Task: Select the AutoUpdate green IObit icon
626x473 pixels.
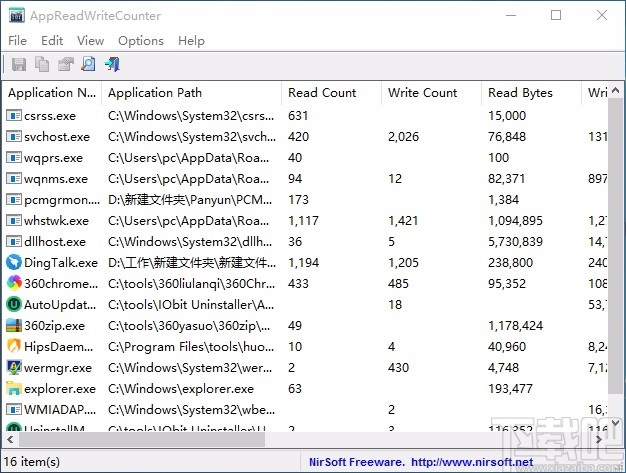Action: (14, 305)
